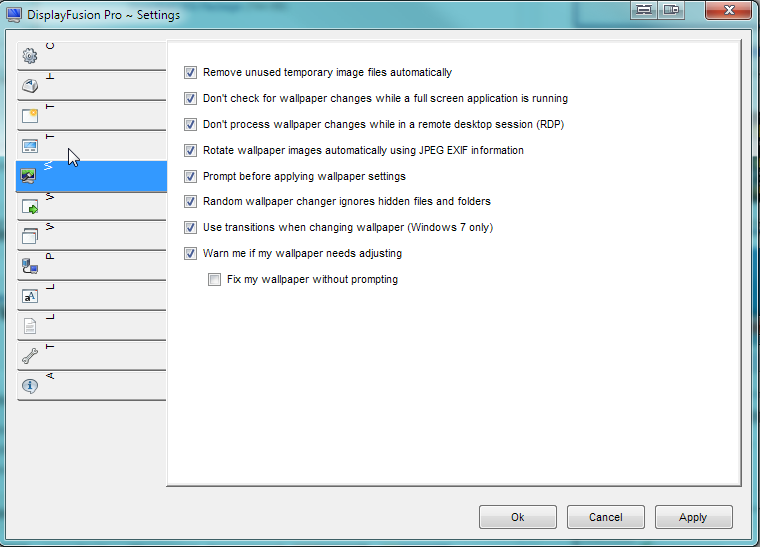Click the Apply button

coord(693,517)
